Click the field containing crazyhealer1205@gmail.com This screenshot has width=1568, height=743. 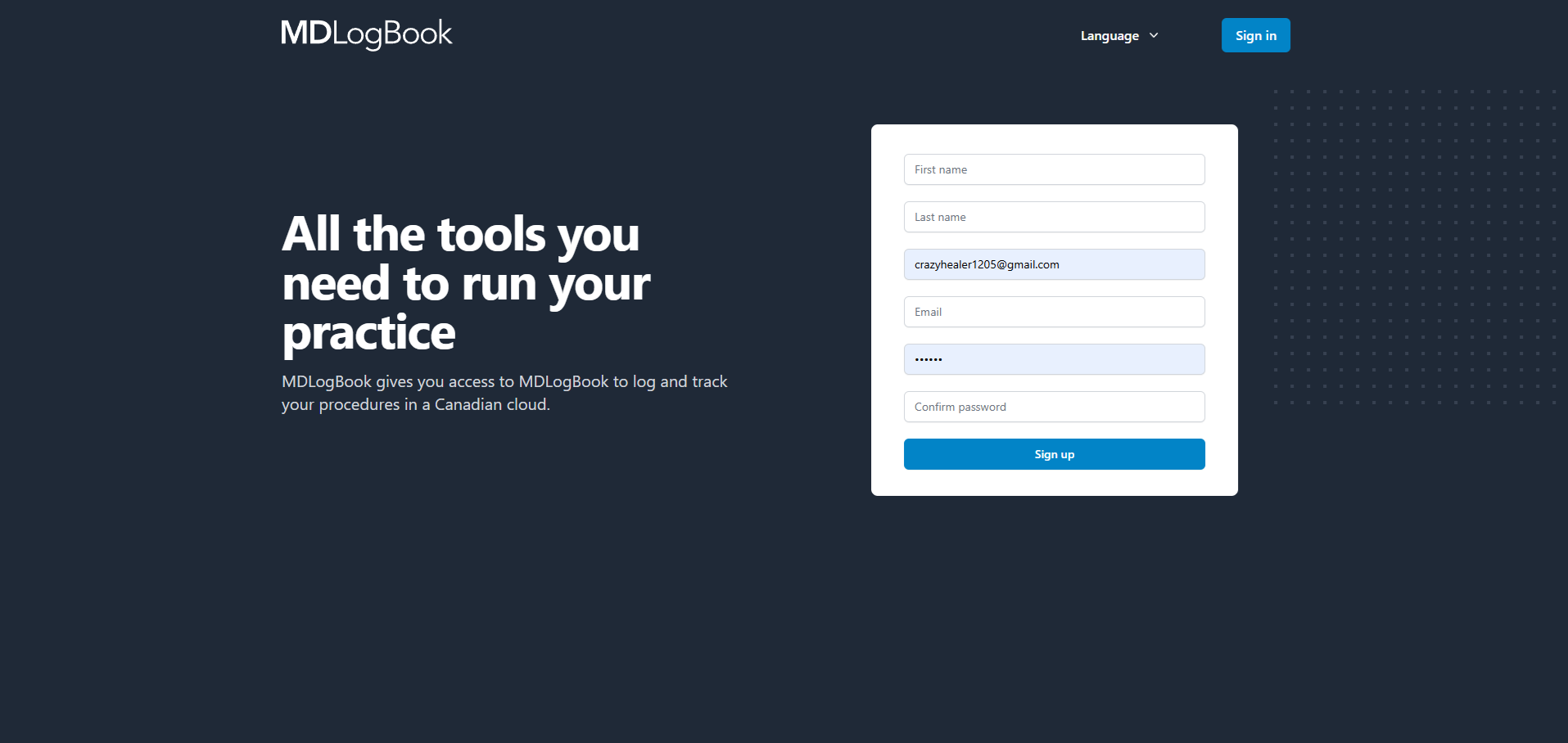1054,264
